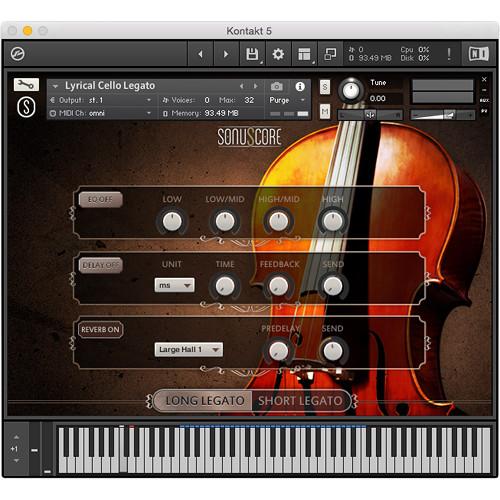Click the Lyrical Cello Legato instrument name
The height and width of the screenshot is (500, 500).
pos(110,86)
